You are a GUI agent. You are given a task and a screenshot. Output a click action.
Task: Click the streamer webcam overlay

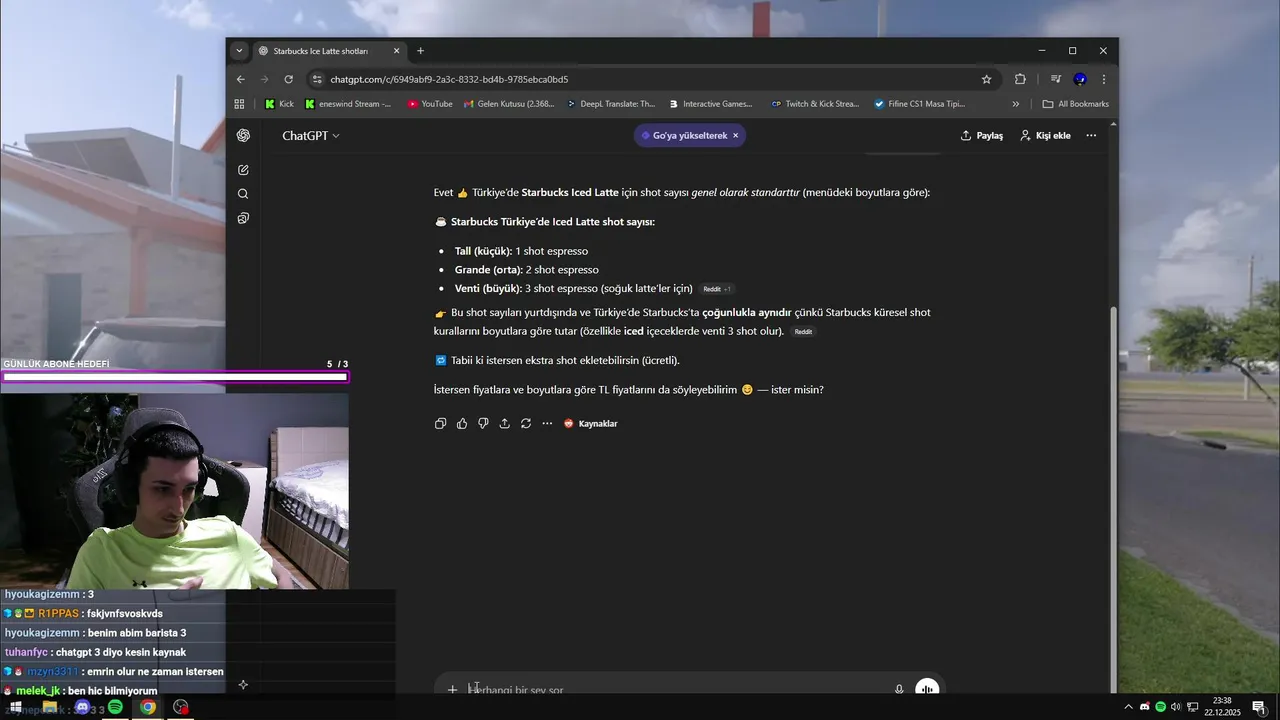click(x=174, y=491)
